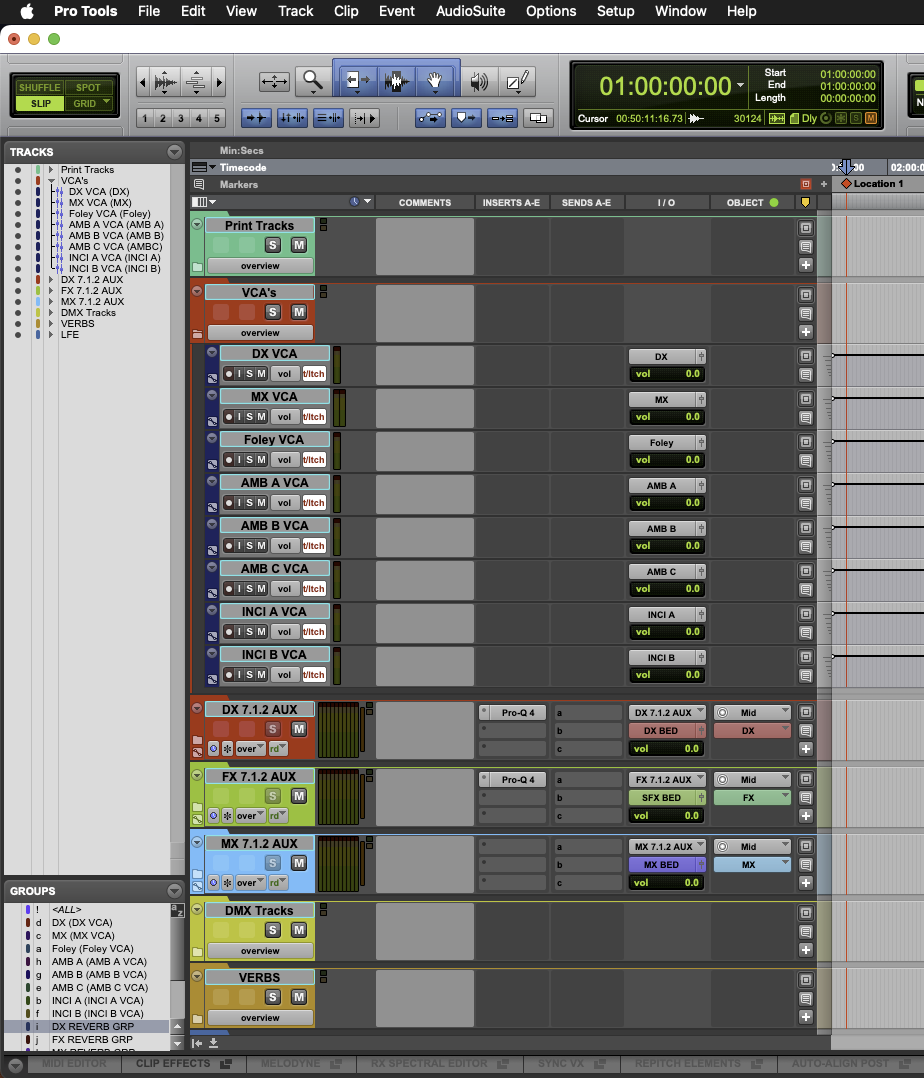Toggle Markers Follow Edit icon

coord(466,118)
